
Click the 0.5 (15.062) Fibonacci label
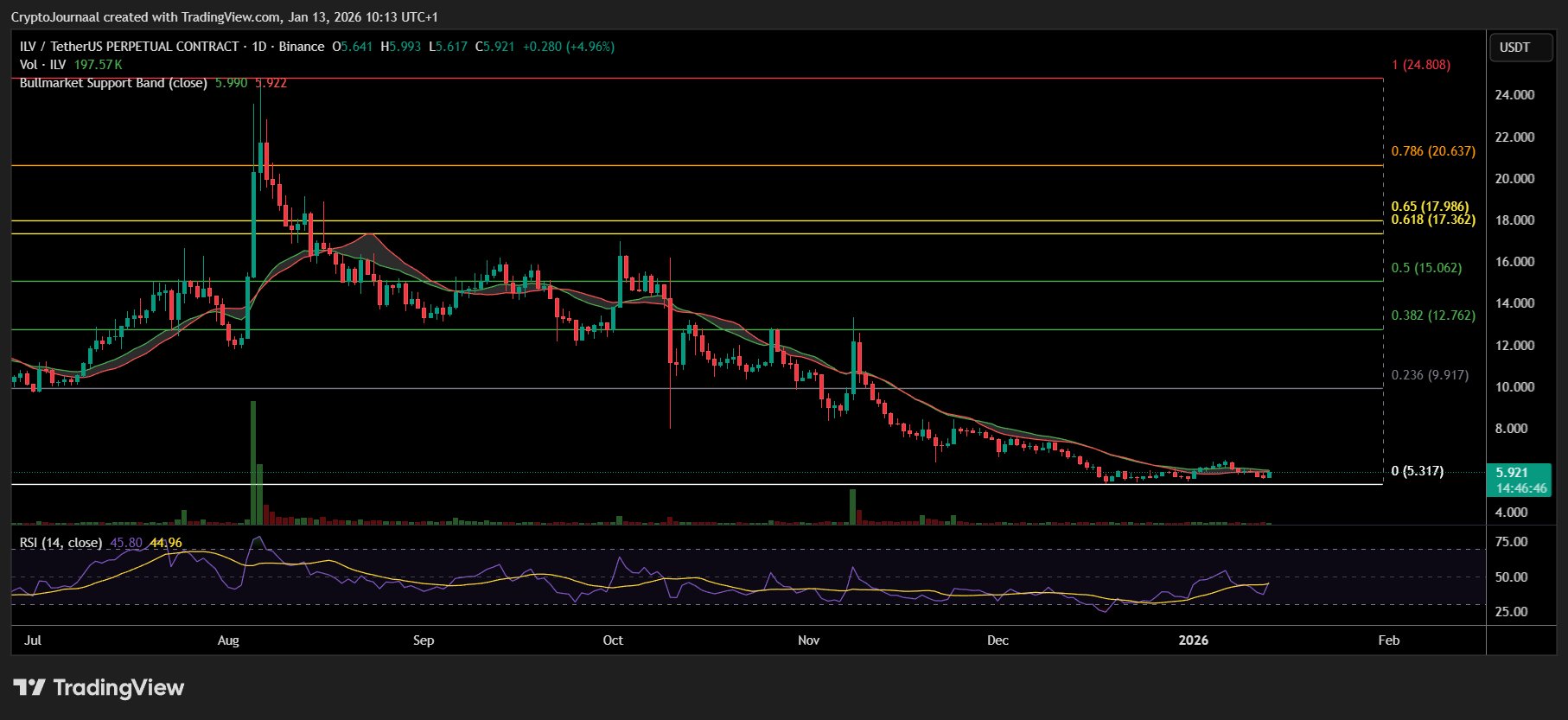pyautogui.click(x=1426, y=268)
